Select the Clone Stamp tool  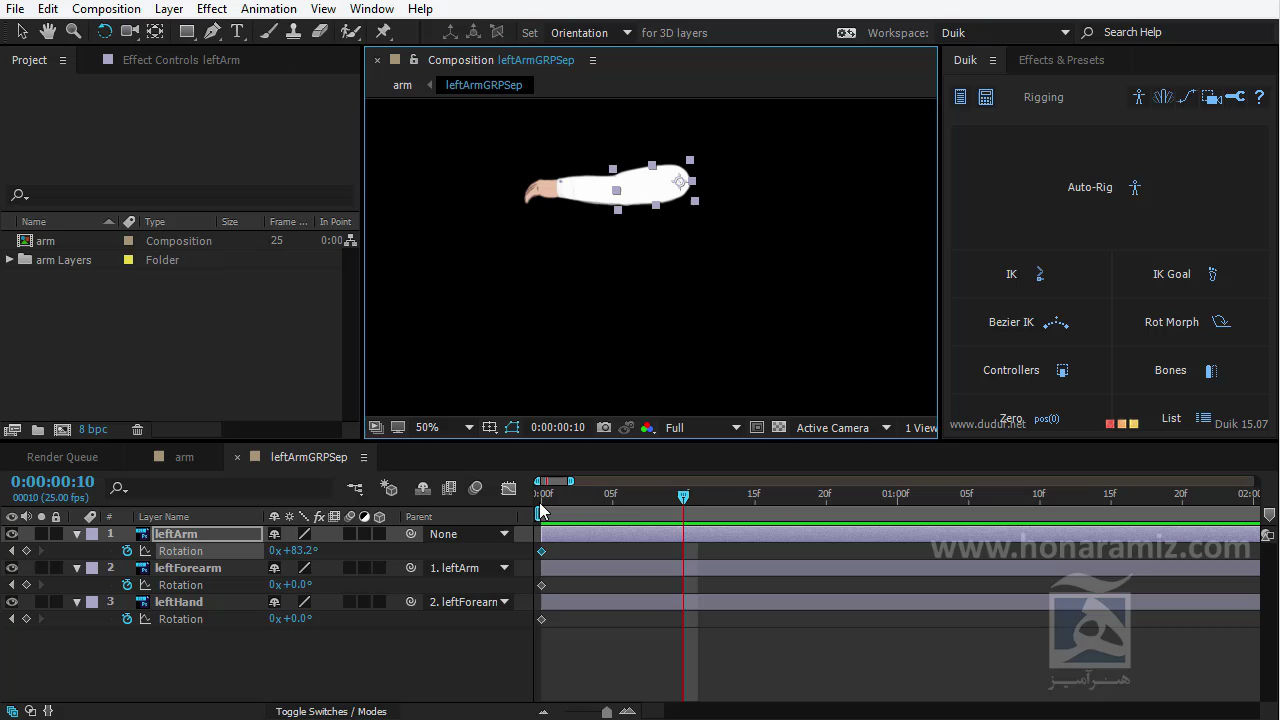click(294, 32)
